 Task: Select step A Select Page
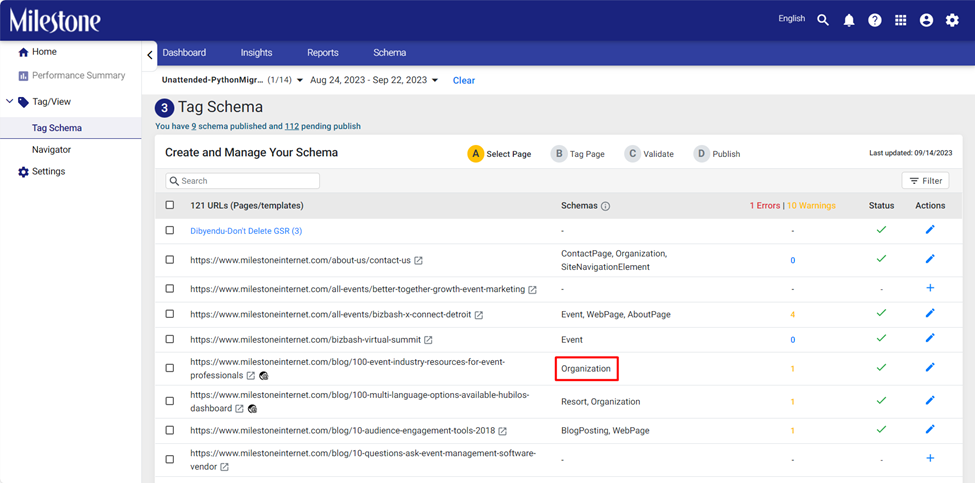(x=499, y=154)
